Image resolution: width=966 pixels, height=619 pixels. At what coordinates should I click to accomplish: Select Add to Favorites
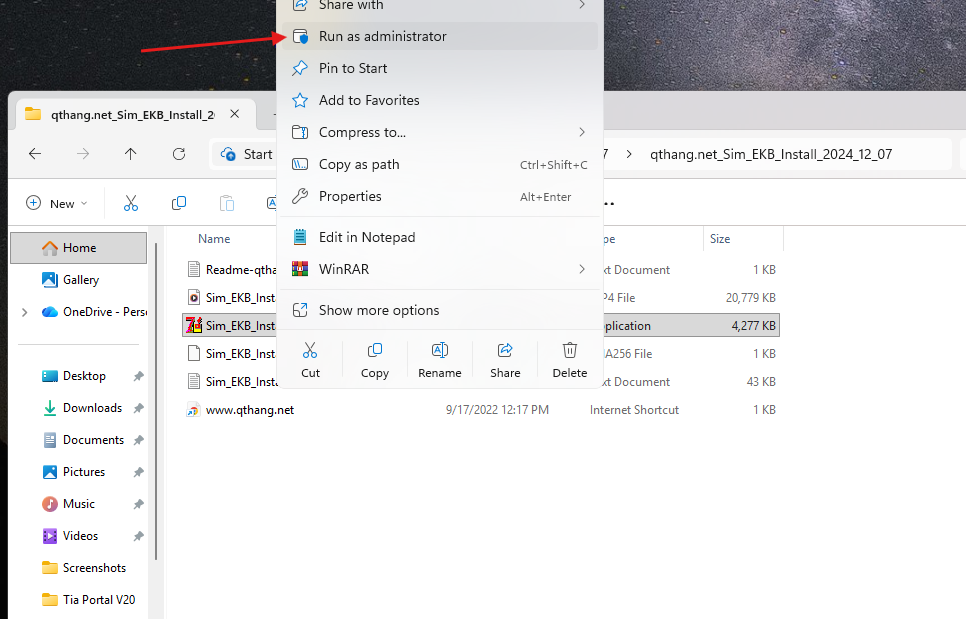(x=368, y=100)
